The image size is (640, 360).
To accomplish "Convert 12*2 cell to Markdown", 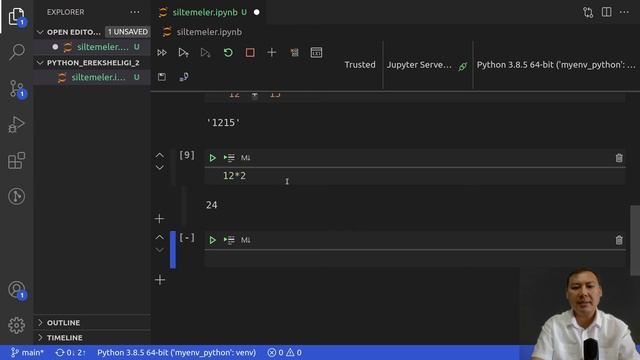I will coord(245,158).
